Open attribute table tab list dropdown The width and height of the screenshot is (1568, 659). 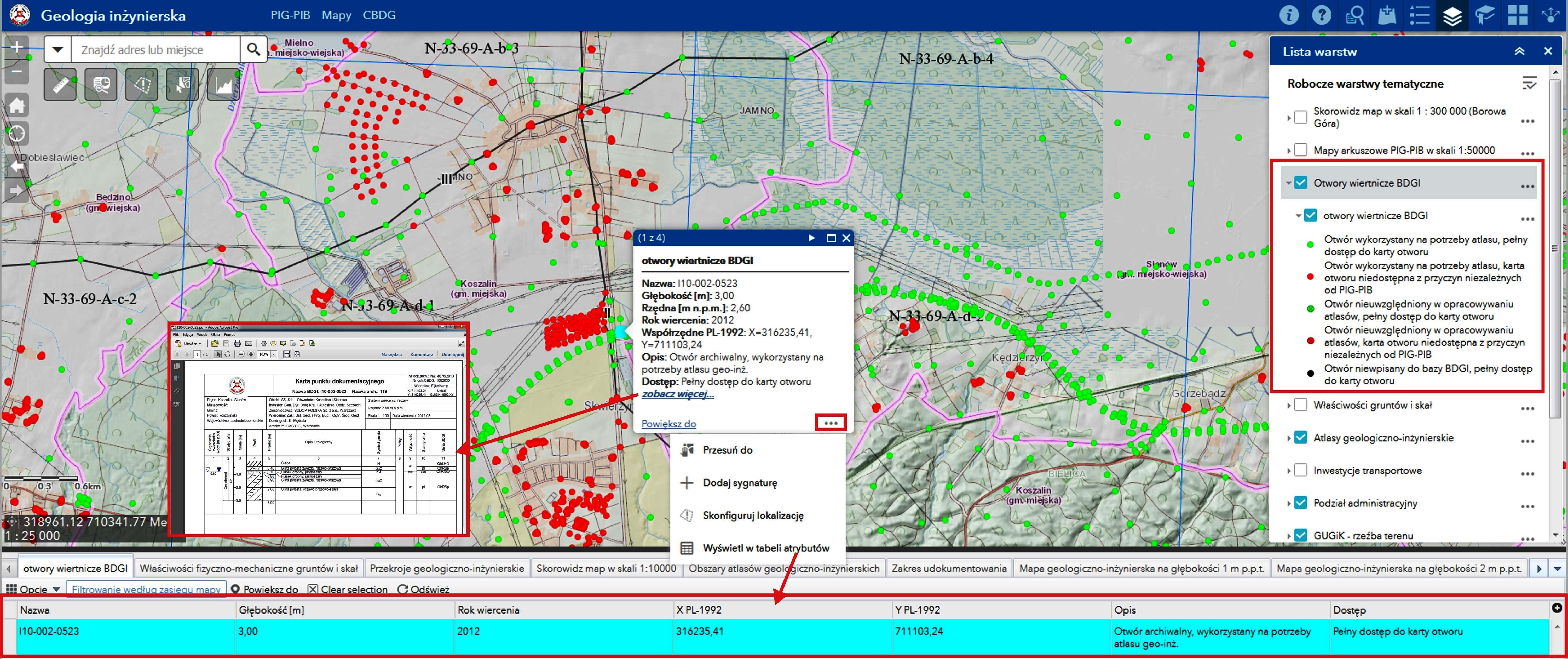[1557, 569]
